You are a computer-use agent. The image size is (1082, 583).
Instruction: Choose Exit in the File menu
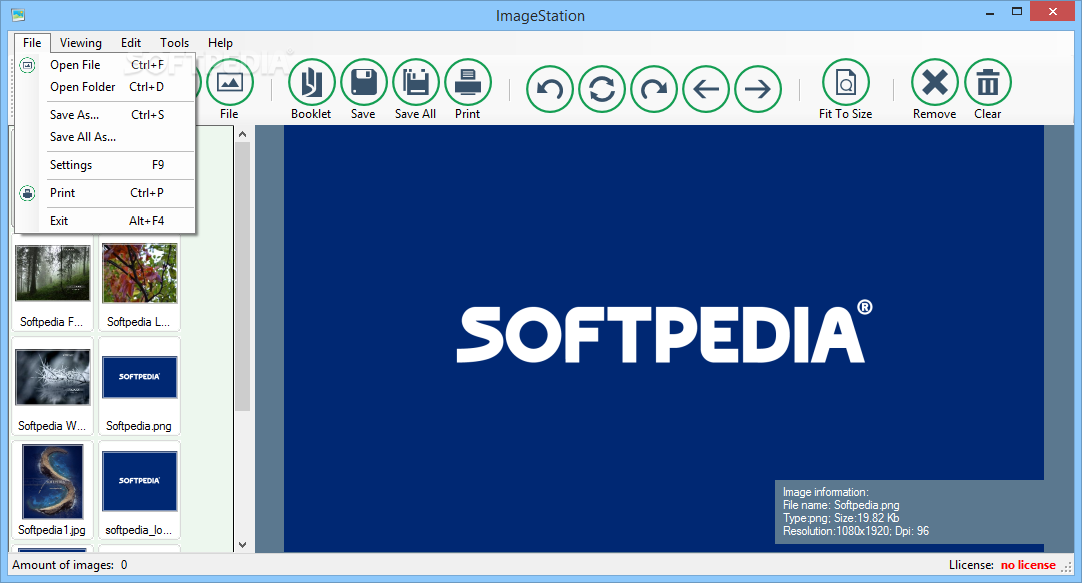106,221
